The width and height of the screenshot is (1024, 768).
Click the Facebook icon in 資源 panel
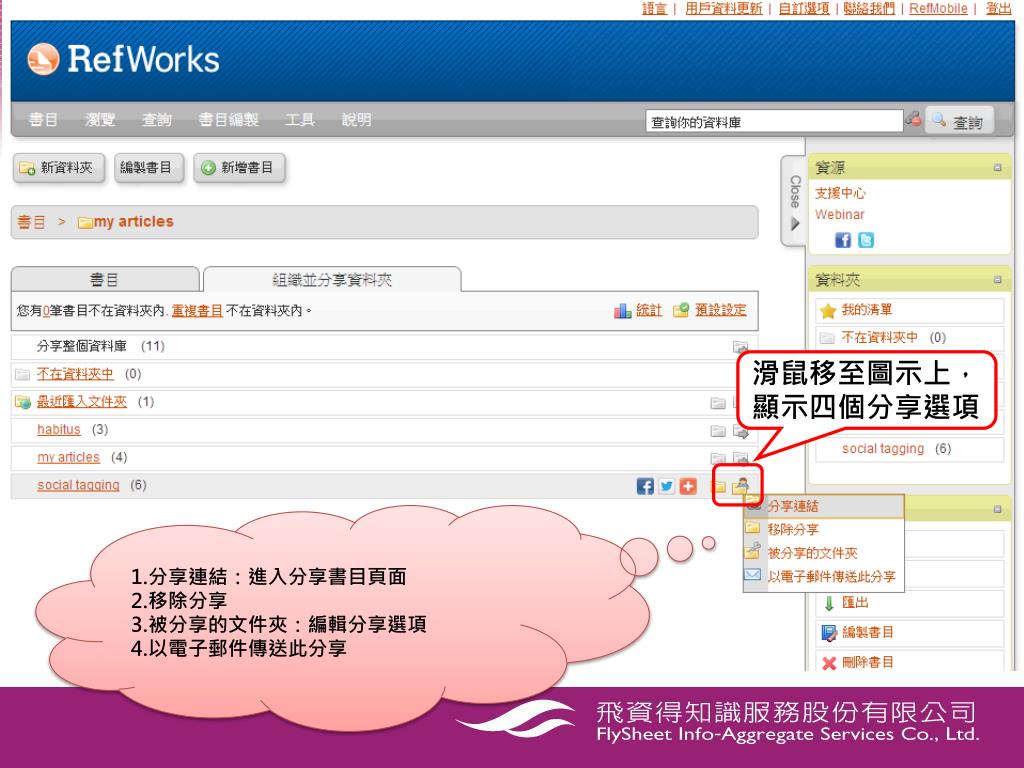click(x=843, y=240)
